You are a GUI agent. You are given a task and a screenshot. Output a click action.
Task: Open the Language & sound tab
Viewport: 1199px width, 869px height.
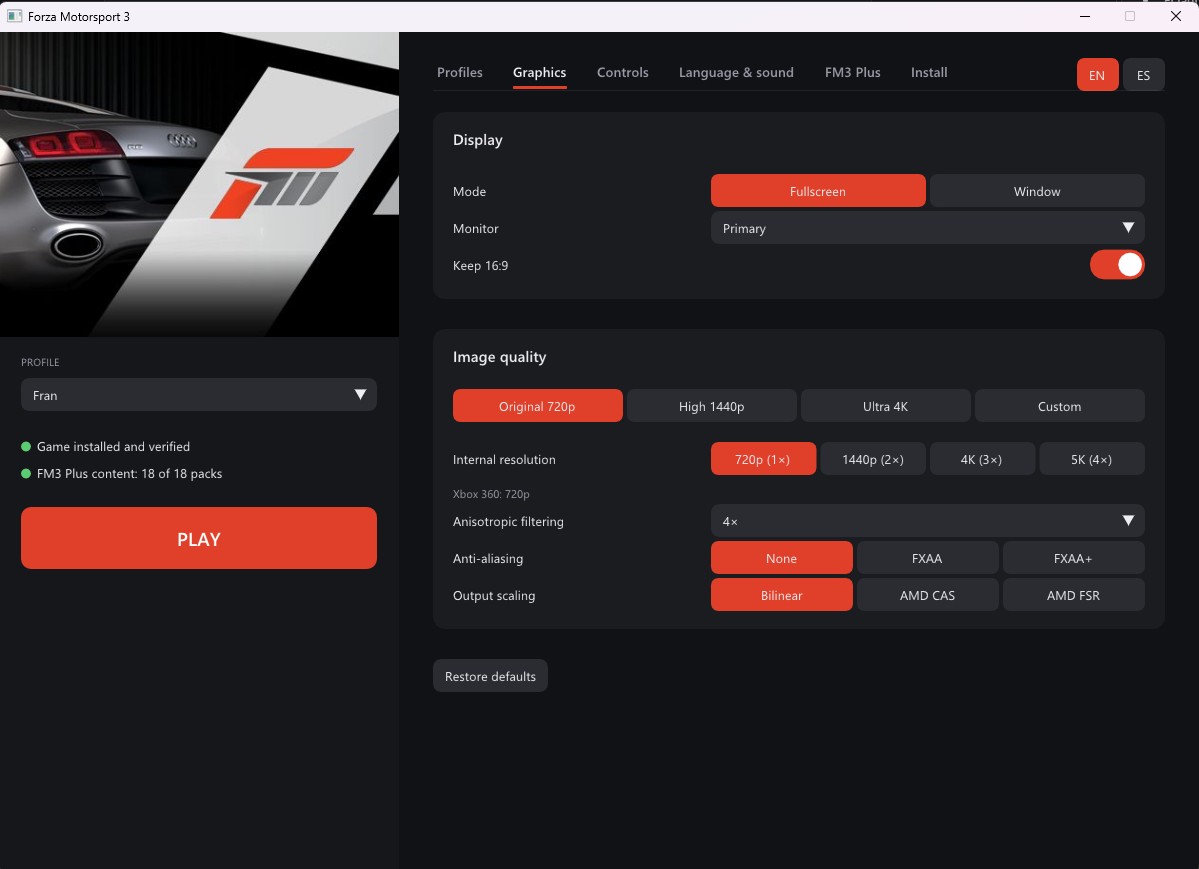736,73
